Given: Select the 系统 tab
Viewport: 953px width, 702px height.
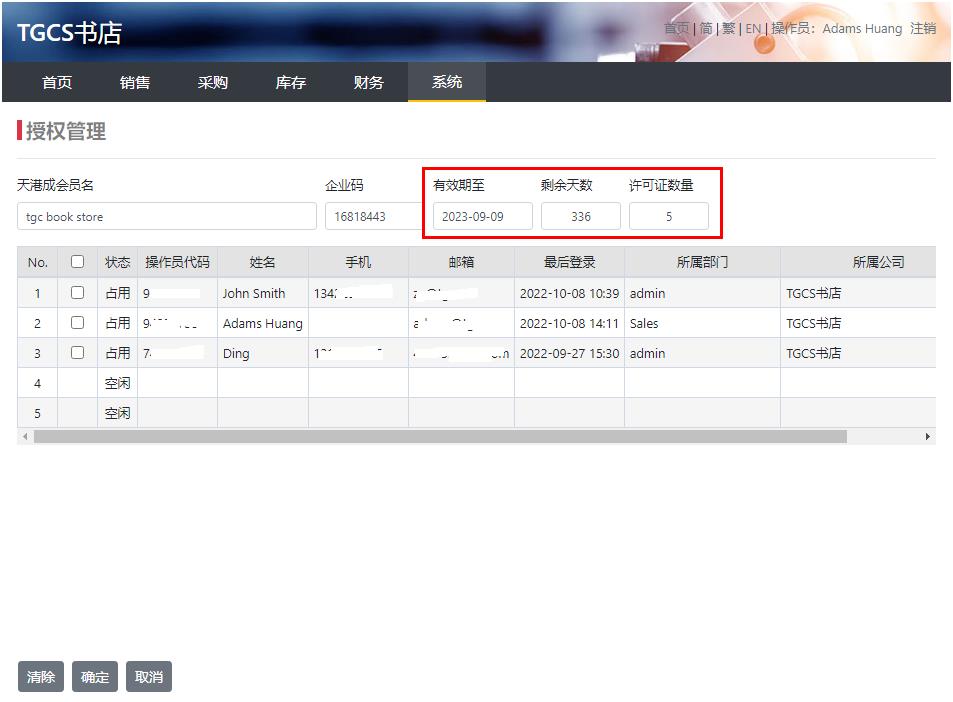Looking at the screenshot, I should point(447,82).
